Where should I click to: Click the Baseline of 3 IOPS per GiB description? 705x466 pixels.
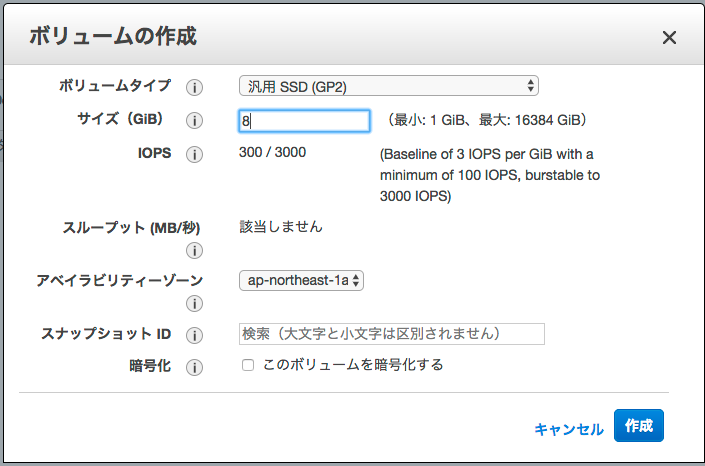(x=490, y=175)
